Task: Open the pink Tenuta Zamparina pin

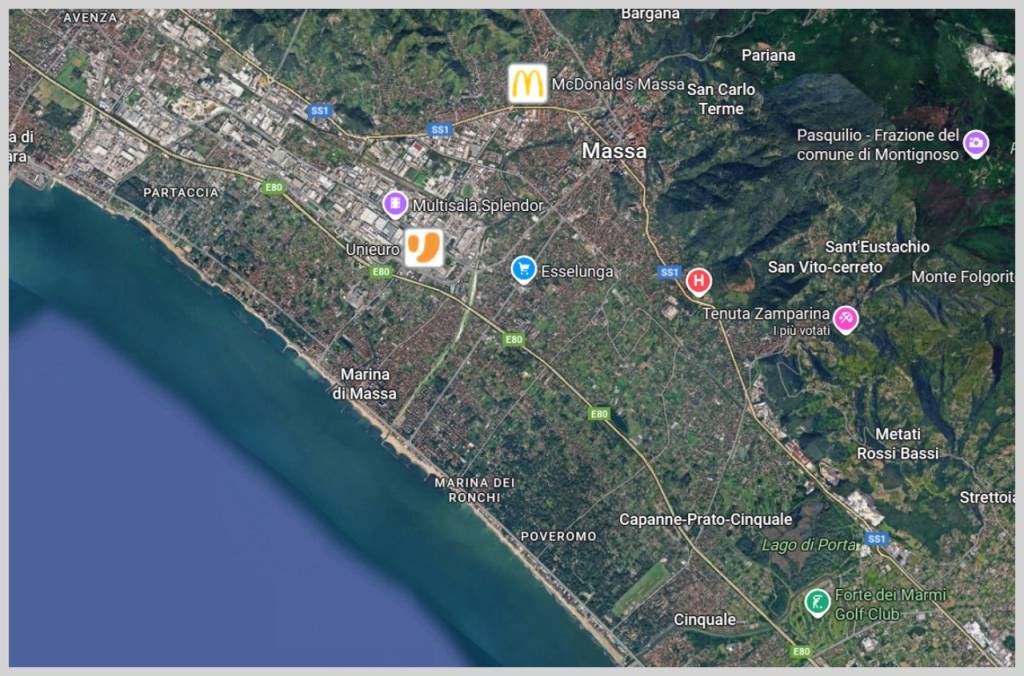Action: point(846,318)
